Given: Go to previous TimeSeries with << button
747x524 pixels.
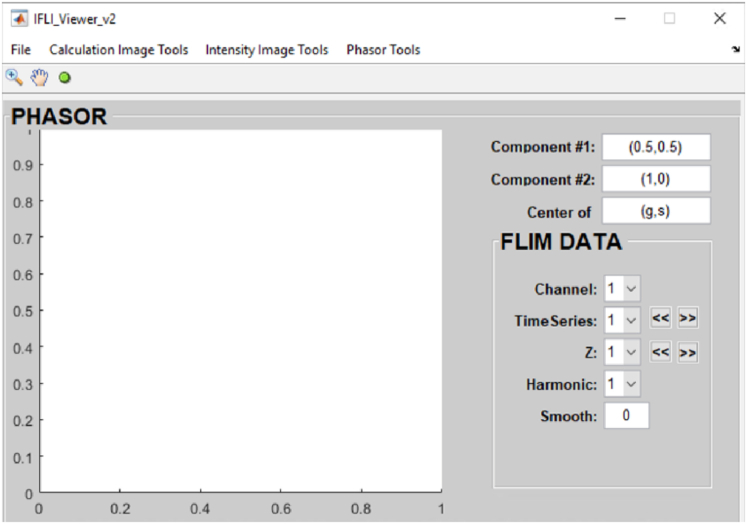Looking at the screenshot, I should click(x=660, y=319).
